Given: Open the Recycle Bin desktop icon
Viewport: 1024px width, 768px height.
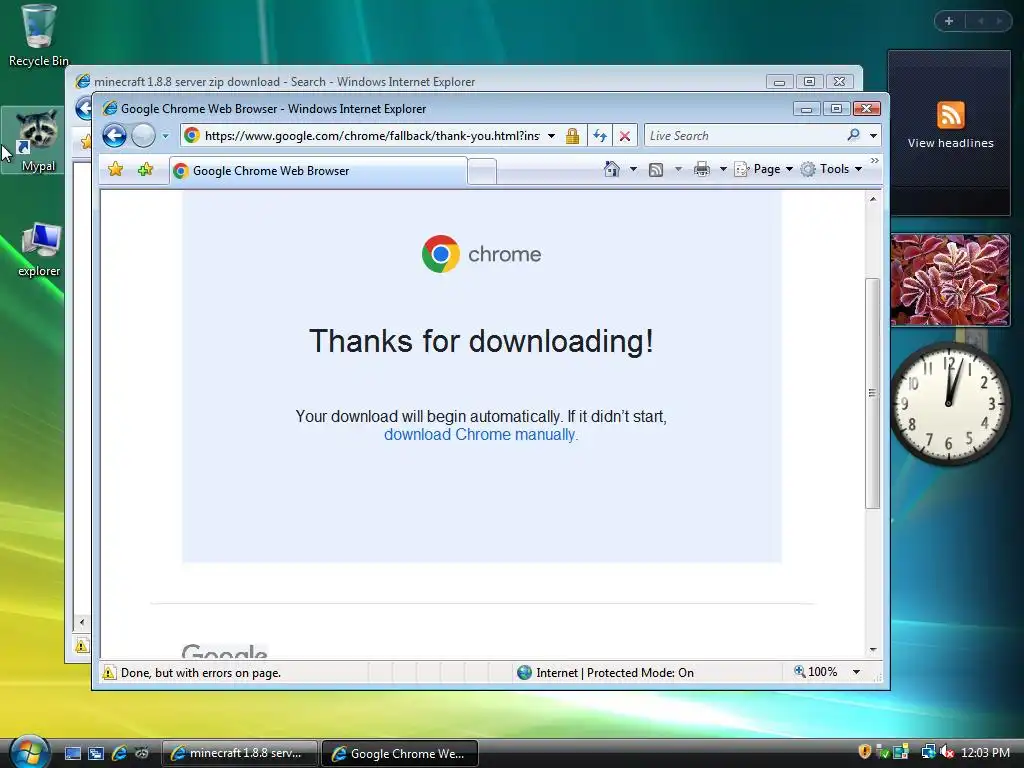Looking at the screenshot, I should (x=39, y=36).
